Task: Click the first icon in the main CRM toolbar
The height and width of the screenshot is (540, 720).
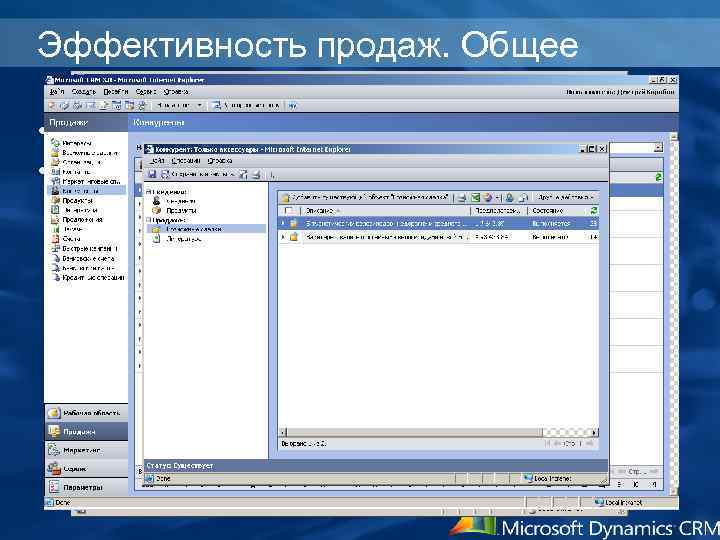Action: pyautogui.click(x=52, y=106)
